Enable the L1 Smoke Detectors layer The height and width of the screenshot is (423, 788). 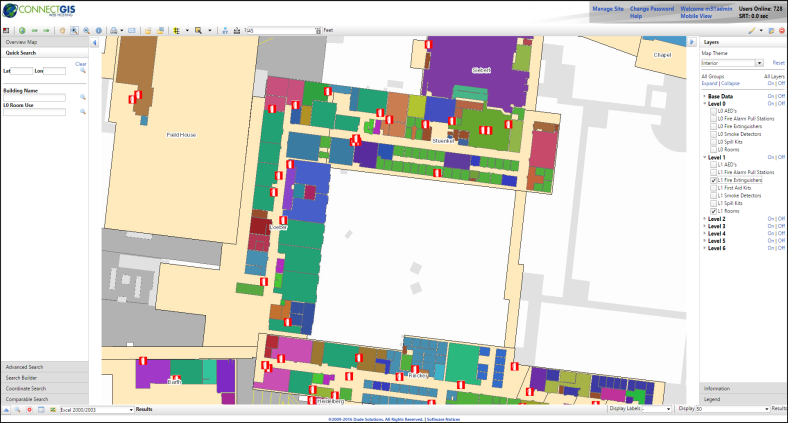point(714,196)
